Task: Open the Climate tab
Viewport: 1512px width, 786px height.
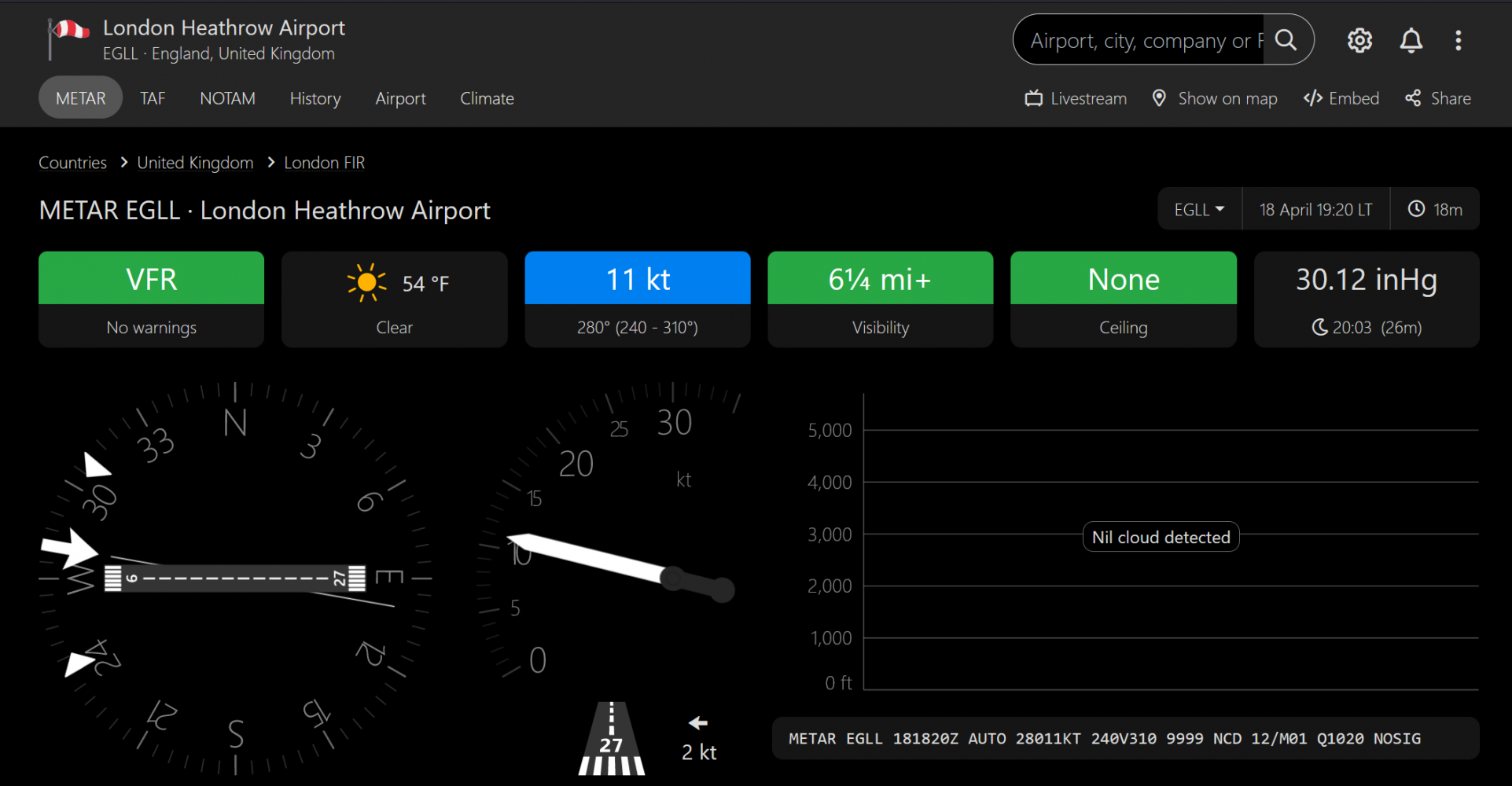Action: pyautogui.click(x=487, y=98)
